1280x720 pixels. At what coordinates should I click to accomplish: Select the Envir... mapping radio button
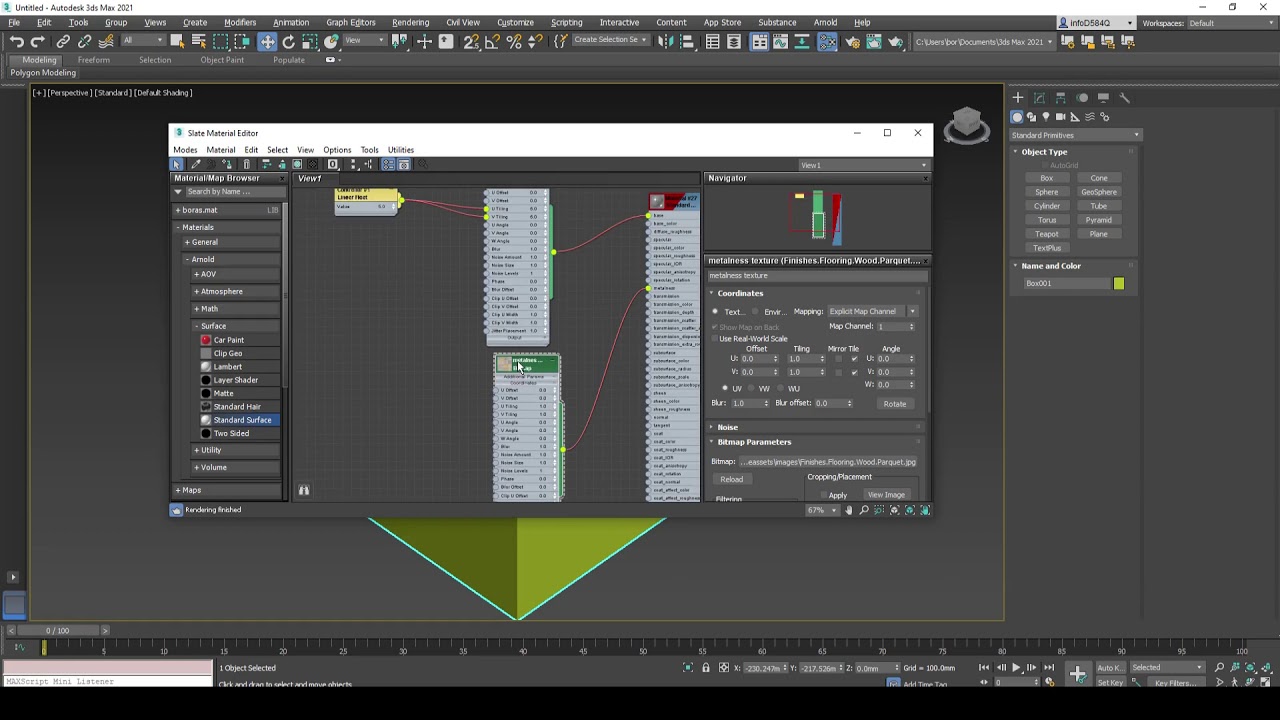(x=755, y=312)
